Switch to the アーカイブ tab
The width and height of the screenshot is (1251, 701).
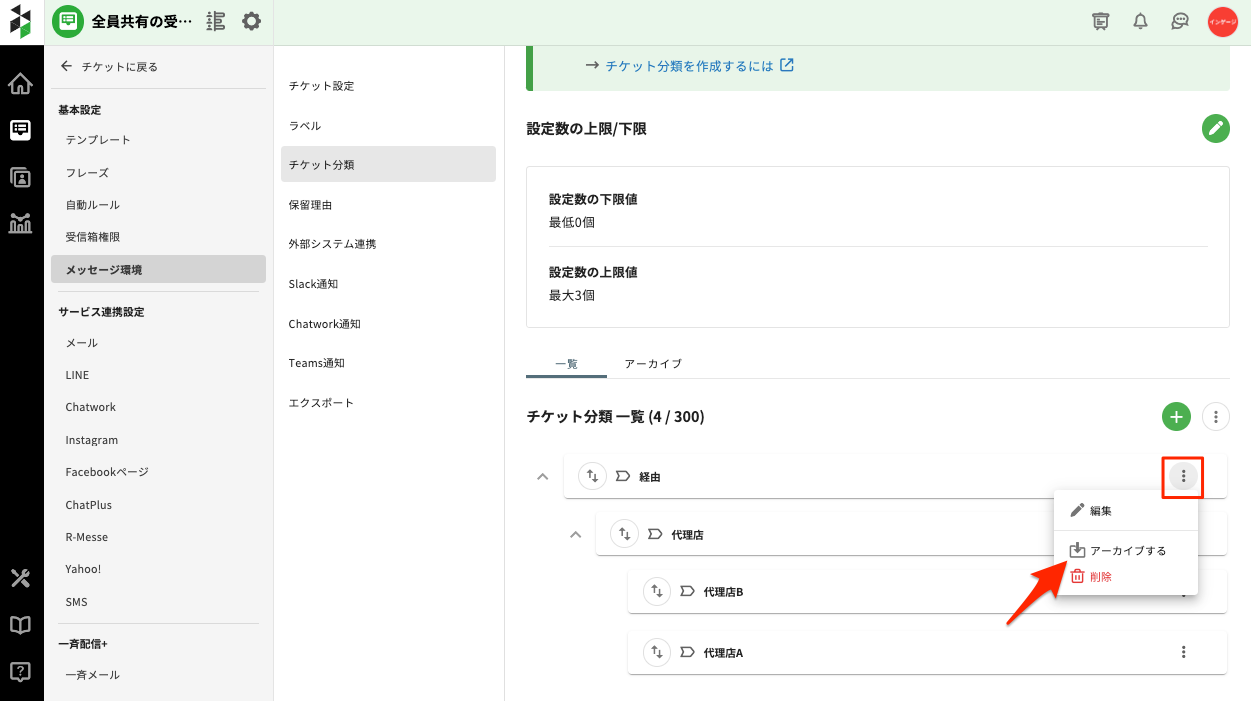coord(652,364)
